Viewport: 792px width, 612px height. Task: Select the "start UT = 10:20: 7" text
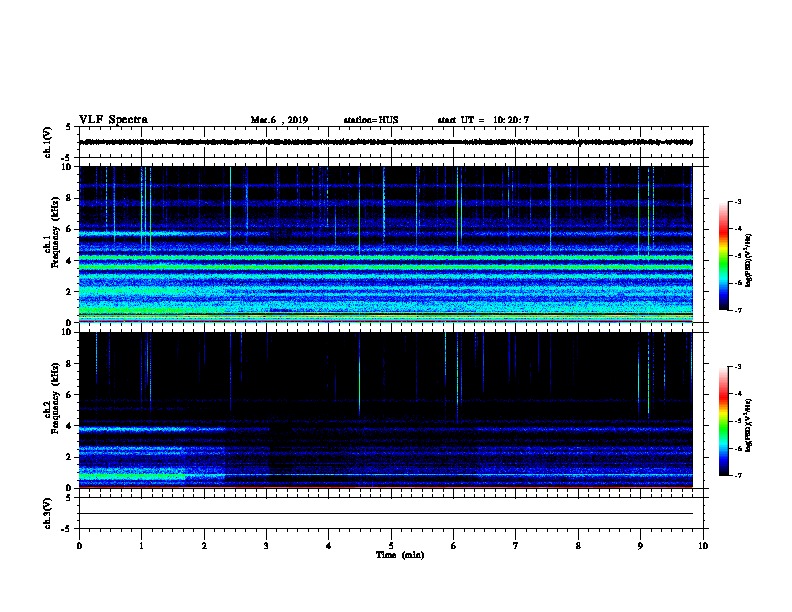click(x=483, y=120)
